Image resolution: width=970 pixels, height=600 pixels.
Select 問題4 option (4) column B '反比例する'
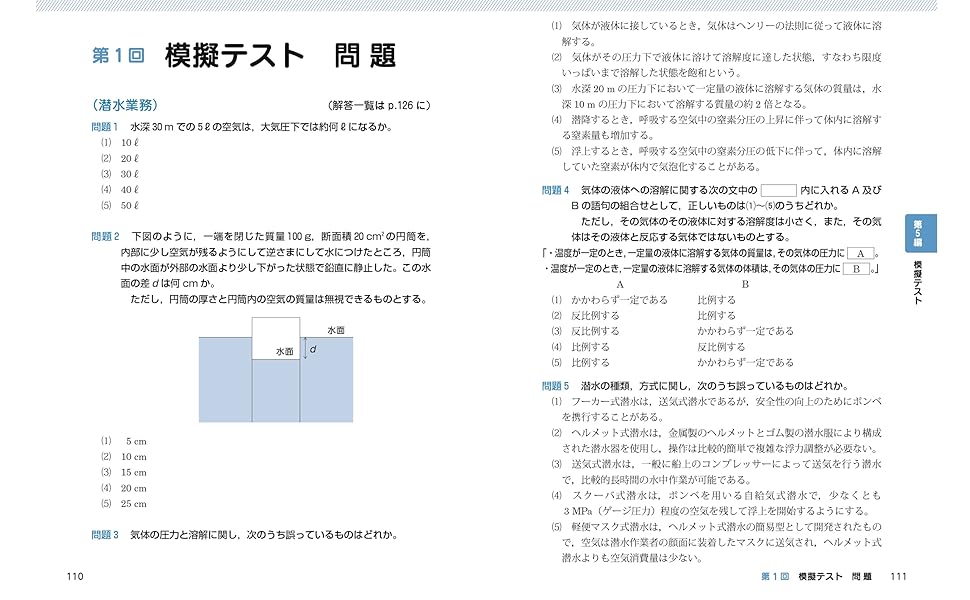tap(721, 347)
